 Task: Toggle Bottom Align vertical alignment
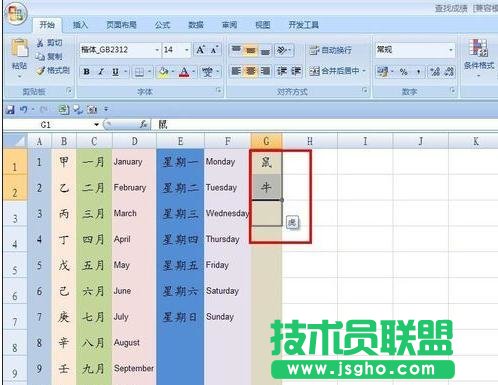(265, 50)
